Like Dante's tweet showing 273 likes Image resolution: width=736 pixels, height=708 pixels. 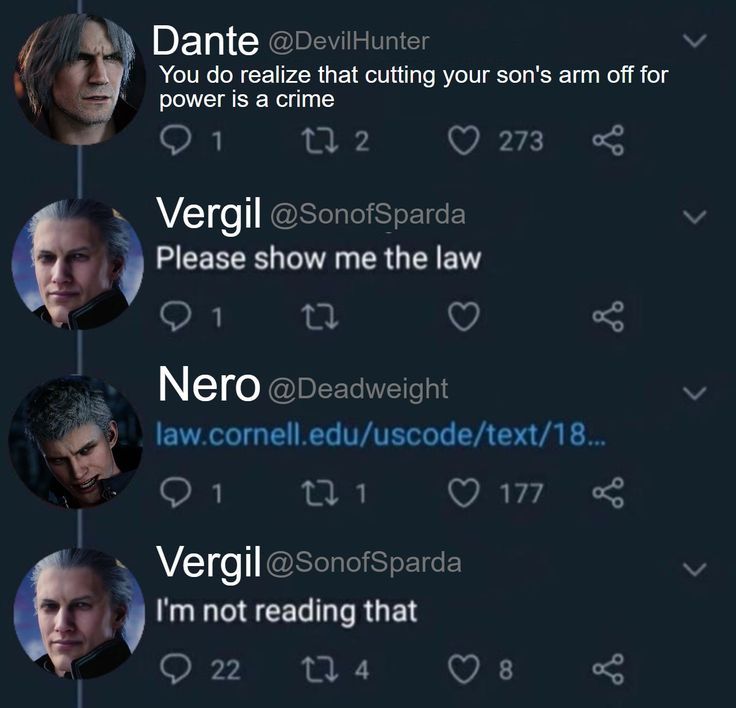point(464,140)
